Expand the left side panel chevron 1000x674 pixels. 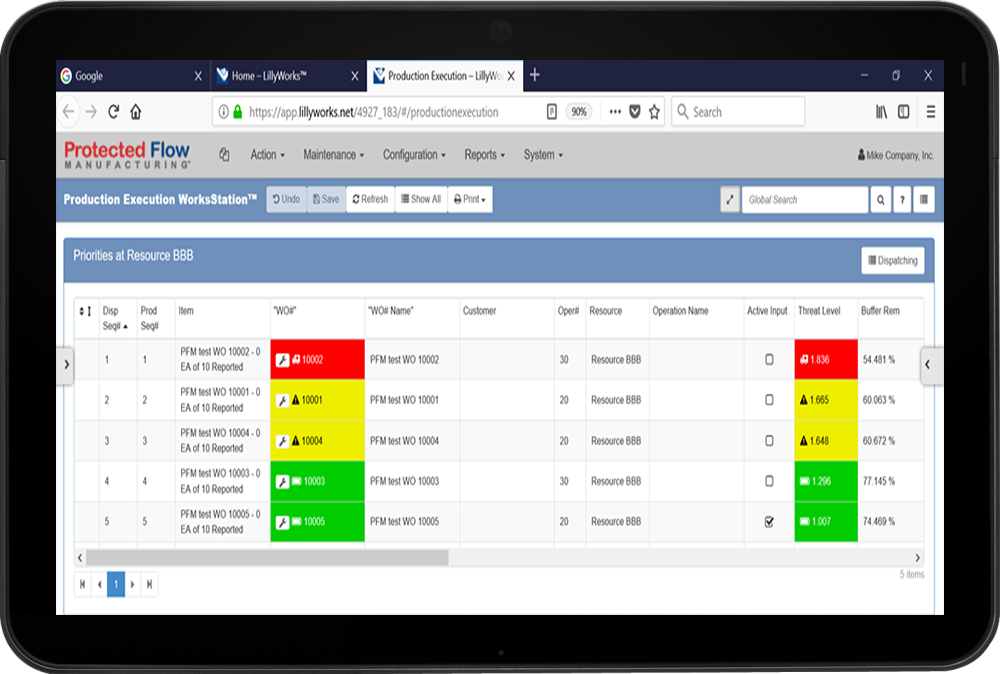point(66,365)
